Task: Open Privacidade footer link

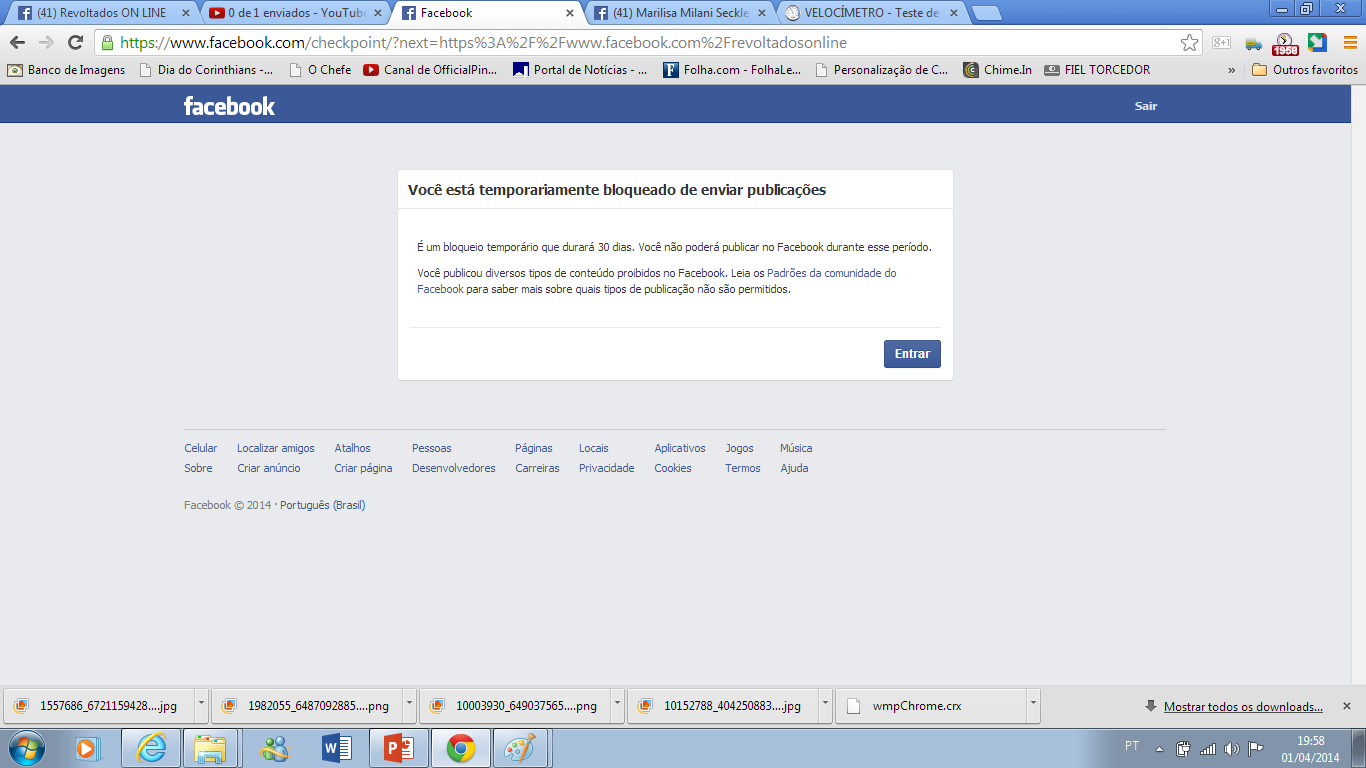Action: click(607, 468)
